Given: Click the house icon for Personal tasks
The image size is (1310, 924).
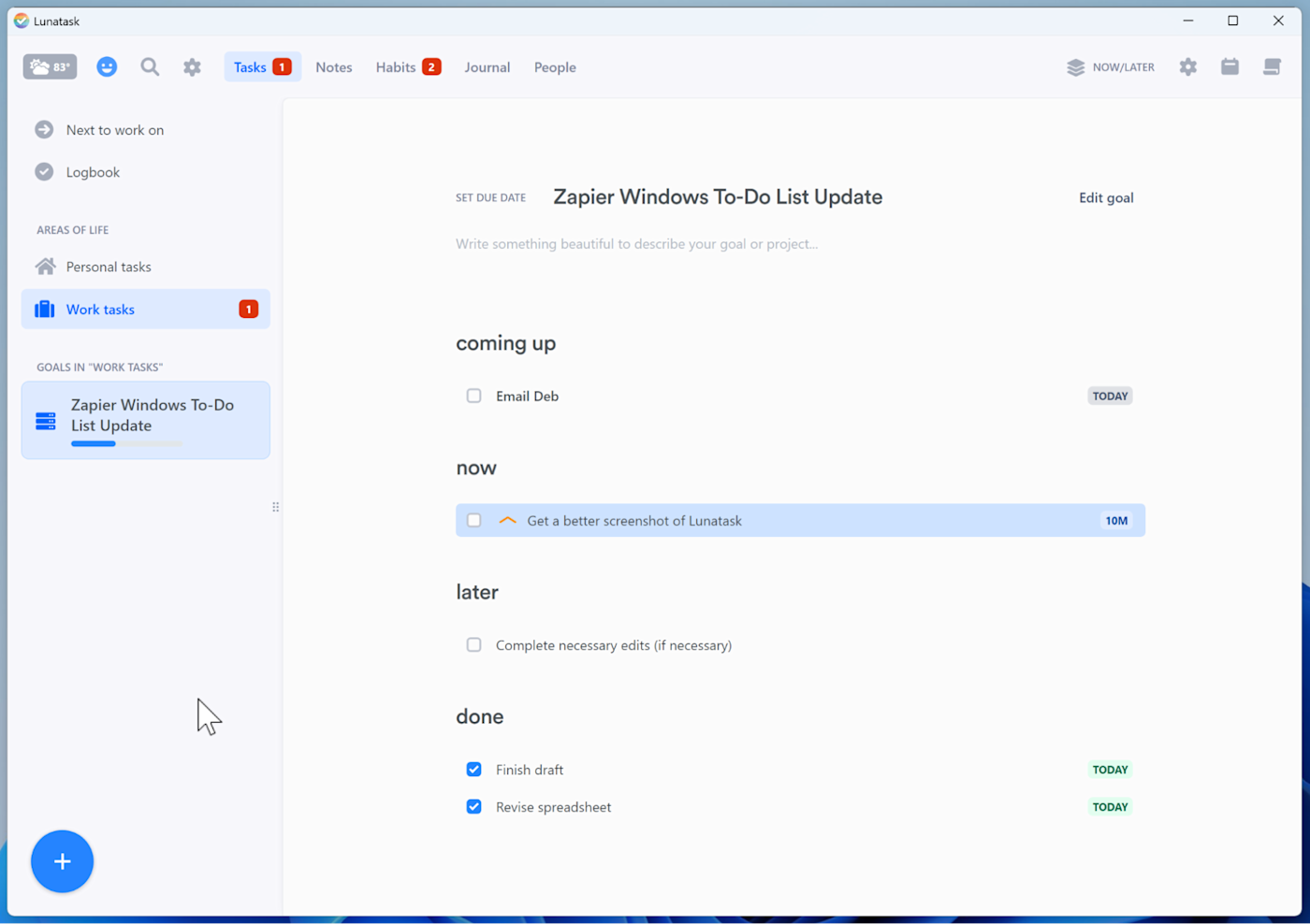Looking at the screenshot, I should [x=45, y=267].
